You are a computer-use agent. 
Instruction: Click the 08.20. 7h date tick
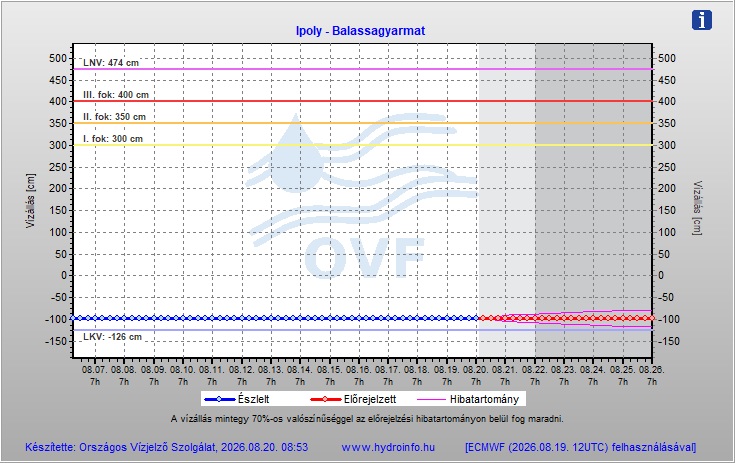tap(476, 375)
